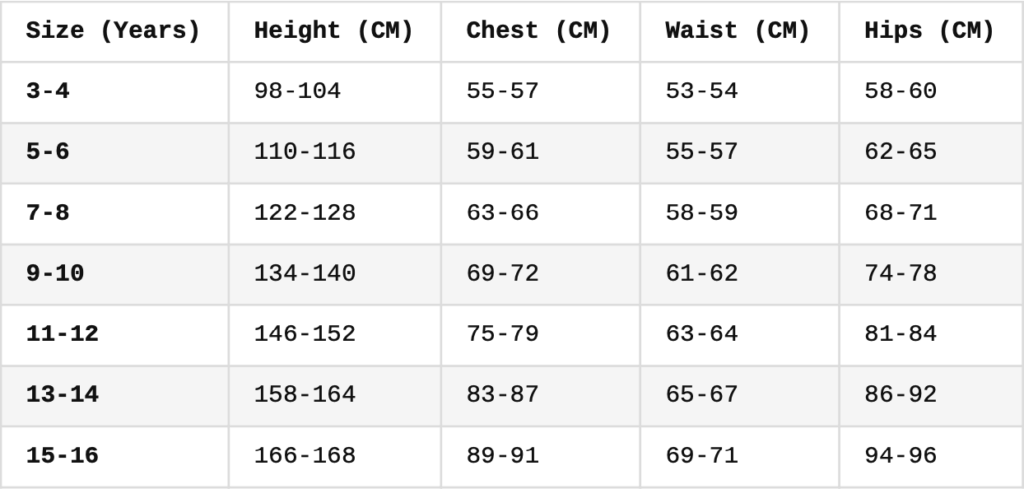Viewport: 1024px width, 489px height.
Task: Click the waist cell 69-71
Action: pos(702,456)
